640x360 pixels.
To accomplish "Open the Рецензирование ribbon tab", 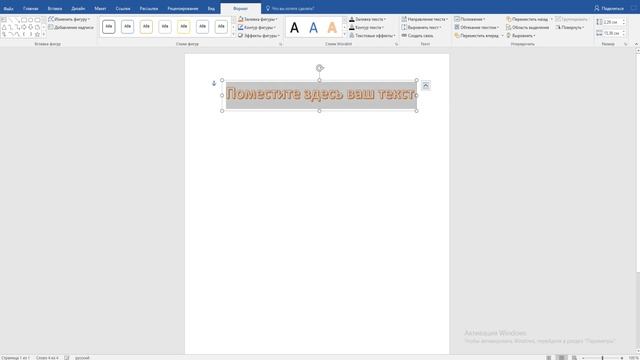I will (182, 8).
